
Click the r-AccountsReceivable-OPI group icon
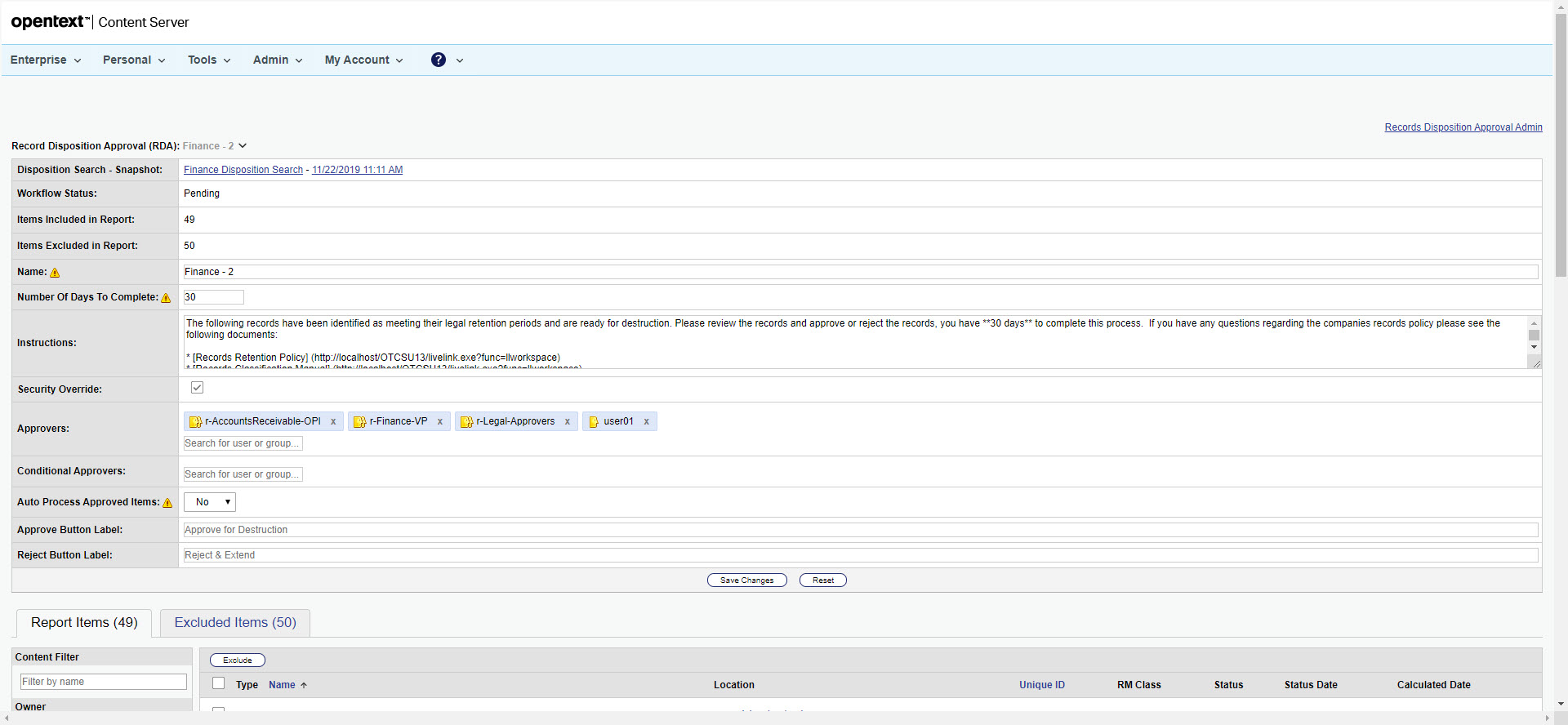196,422
